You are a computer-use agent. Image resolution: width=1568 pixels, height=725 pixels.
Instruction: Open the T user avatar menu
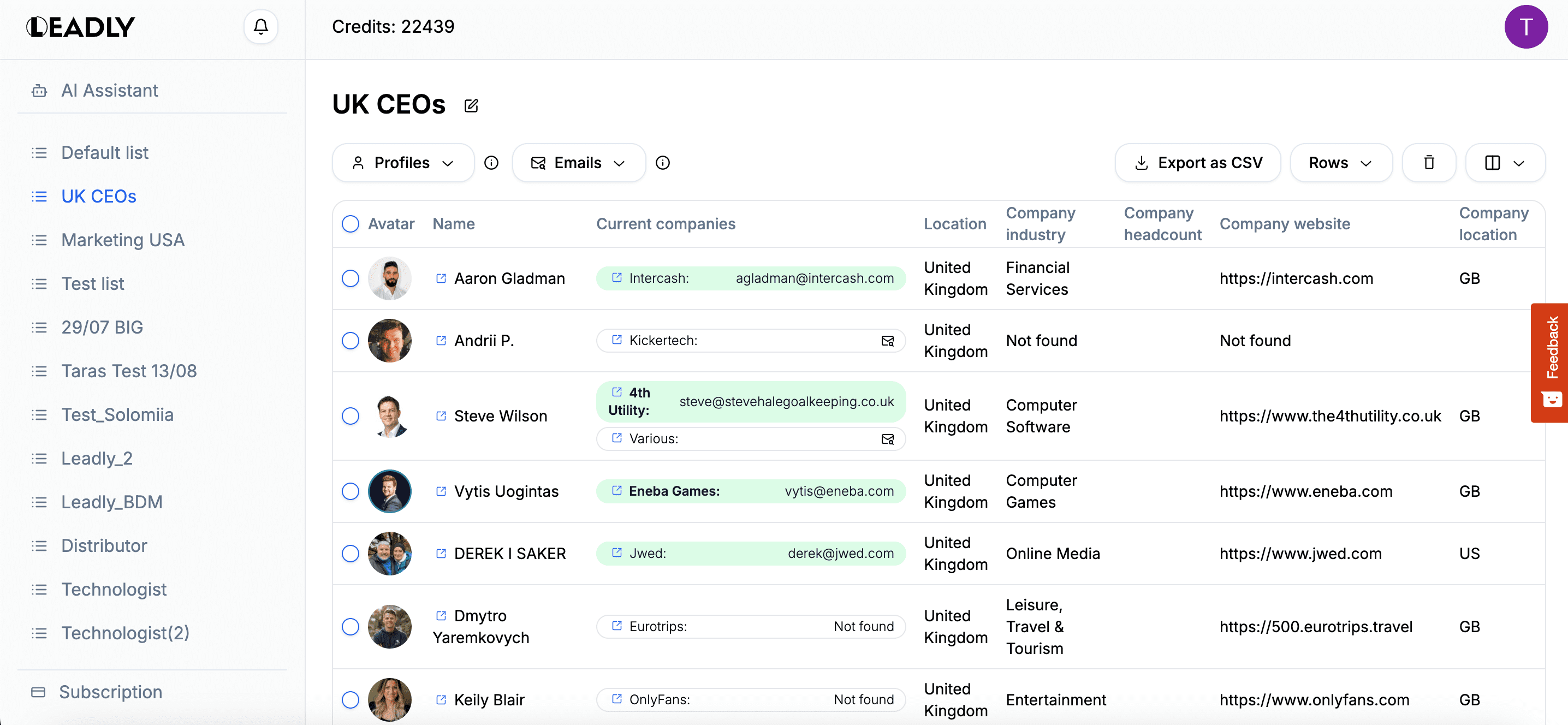(x=1525, y=27)
